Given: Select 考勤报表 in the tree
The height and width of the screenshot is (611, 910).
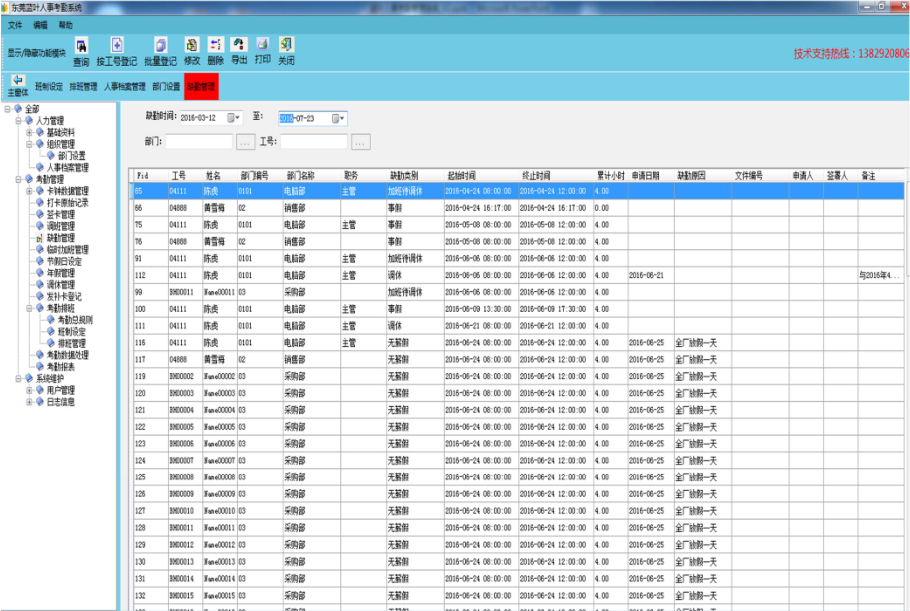Looking at the screenshot, I should click(x=60, y=367).
